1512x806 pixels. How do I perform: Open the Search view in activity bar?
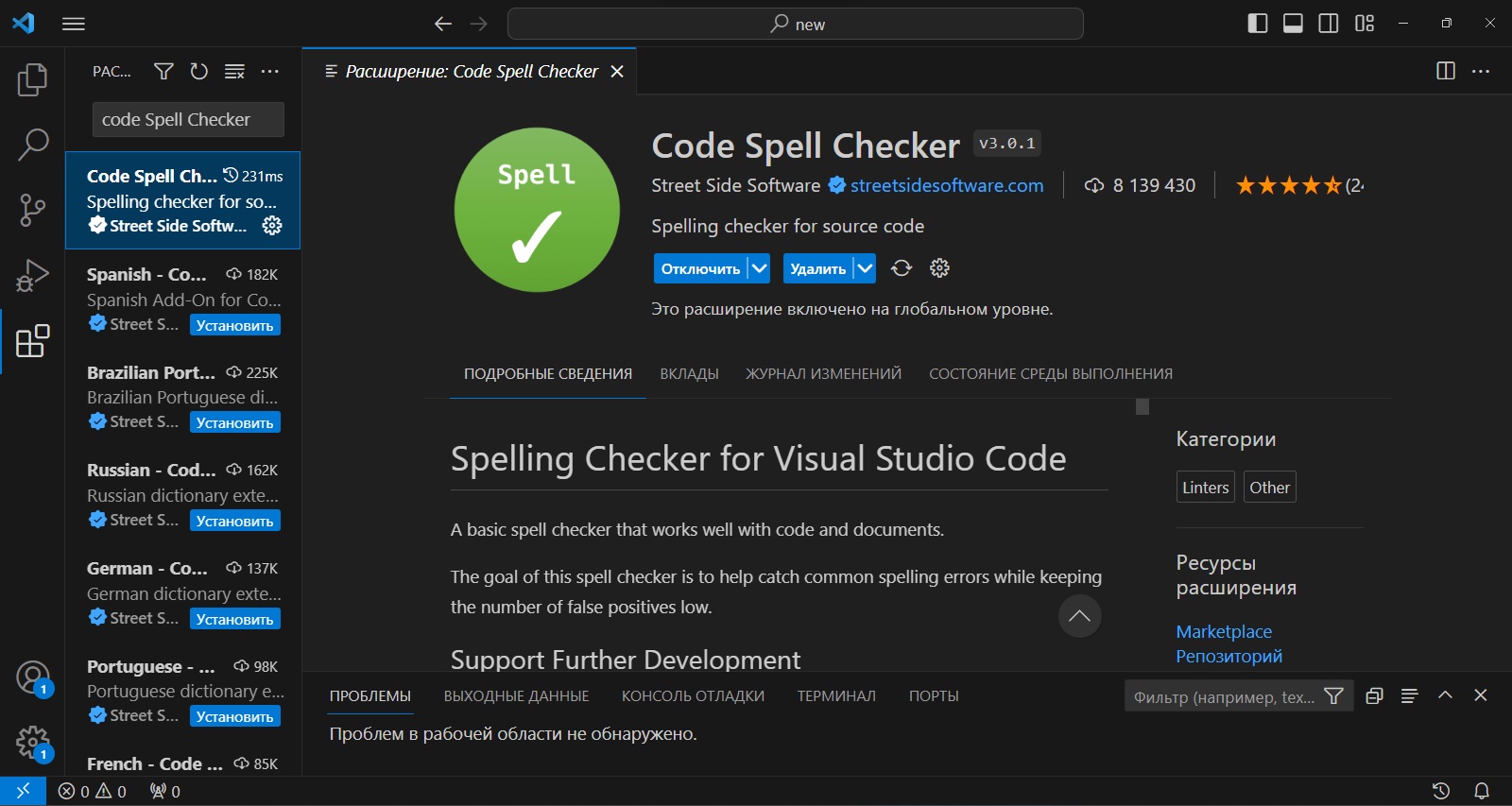[32, 145]
